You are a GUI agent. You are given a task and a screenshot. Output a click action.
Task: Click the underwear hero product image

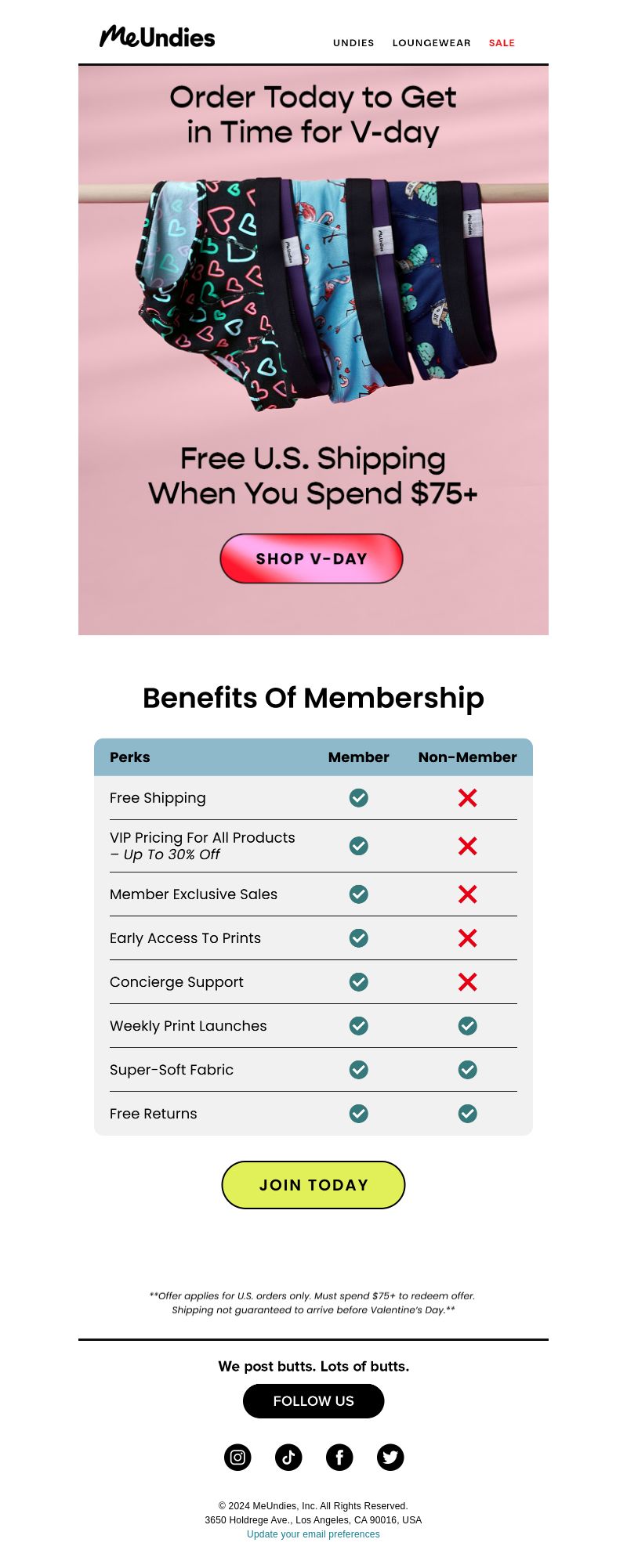[313, 290]
